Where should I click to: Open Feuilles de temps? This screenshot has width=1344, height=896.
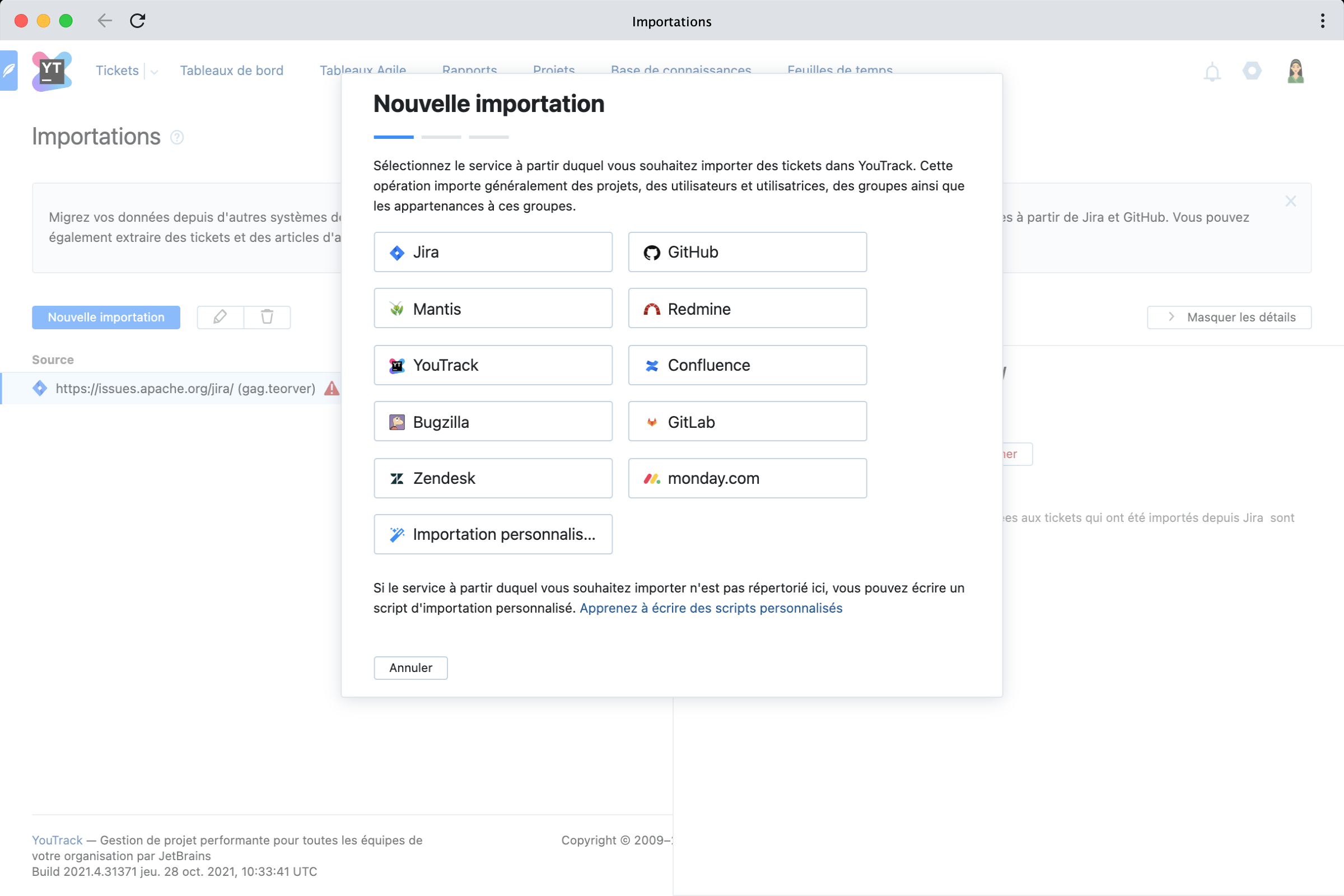pyautogui.click(x=839, y=69)
